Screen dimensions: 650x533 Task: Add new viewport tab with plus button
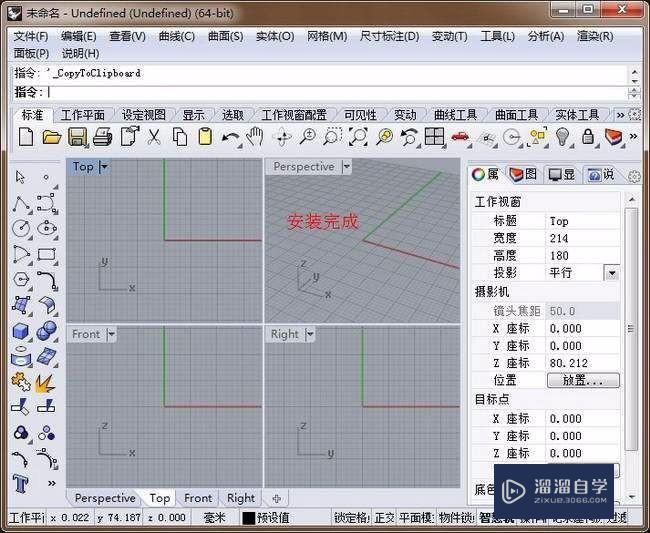click(x=276, y=498)
